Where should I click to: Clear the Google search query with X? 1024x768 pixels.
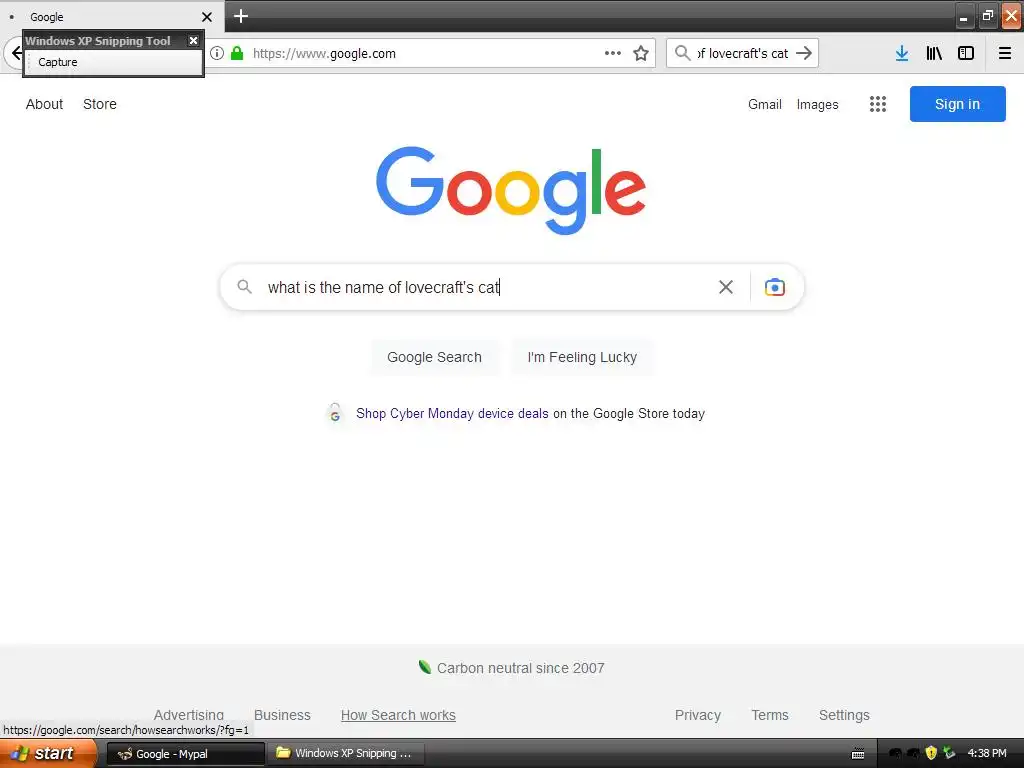pyautogui.click(x=726, y=287)
